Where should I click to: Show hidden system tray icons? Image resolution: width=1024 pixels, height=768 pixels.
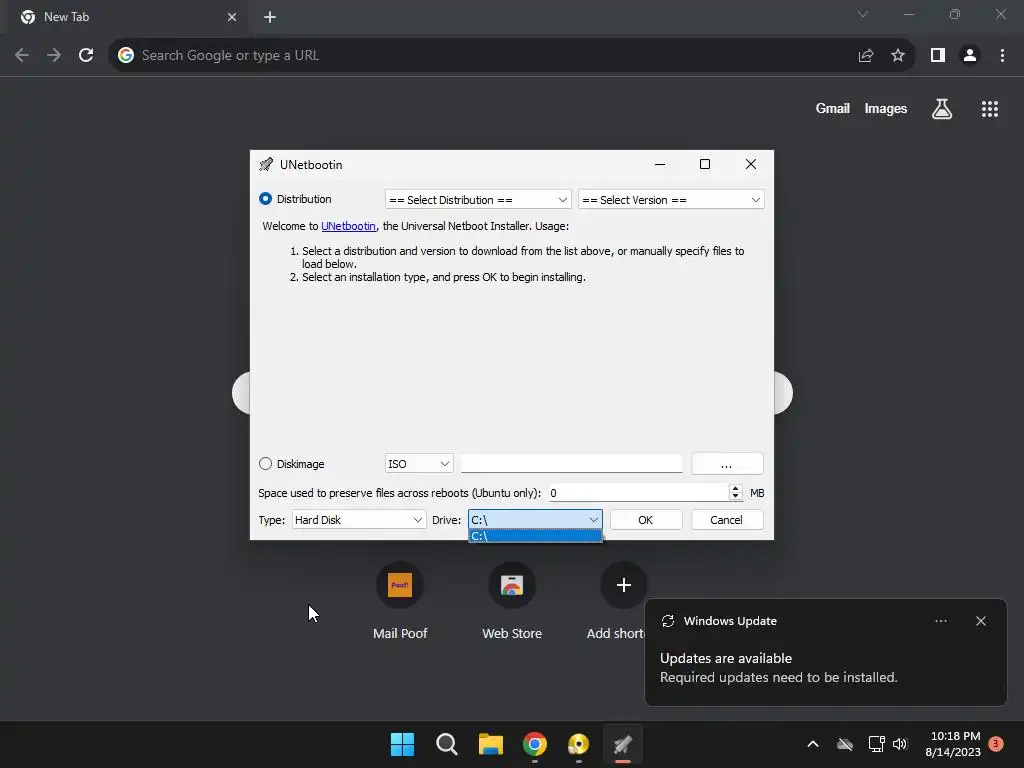click(813, 744)
